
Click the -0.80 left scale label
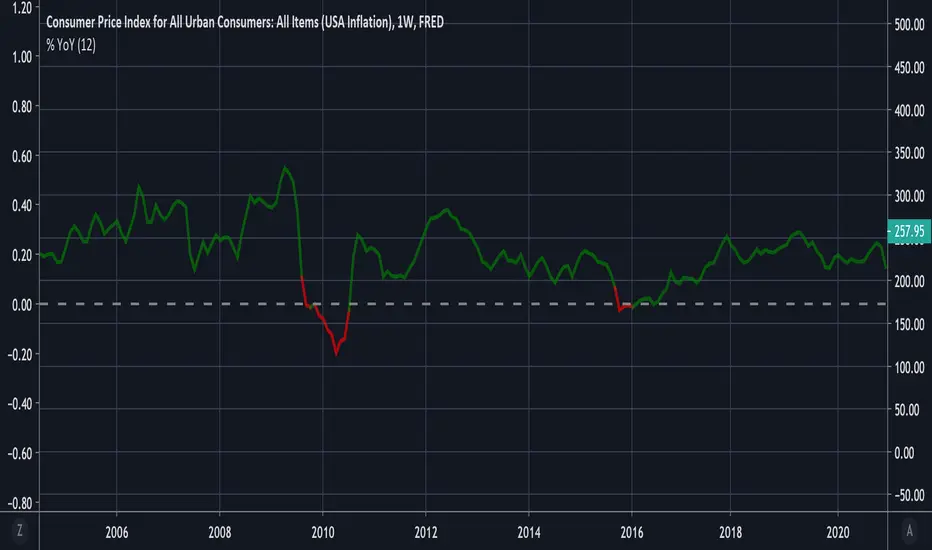pos(20,504)
